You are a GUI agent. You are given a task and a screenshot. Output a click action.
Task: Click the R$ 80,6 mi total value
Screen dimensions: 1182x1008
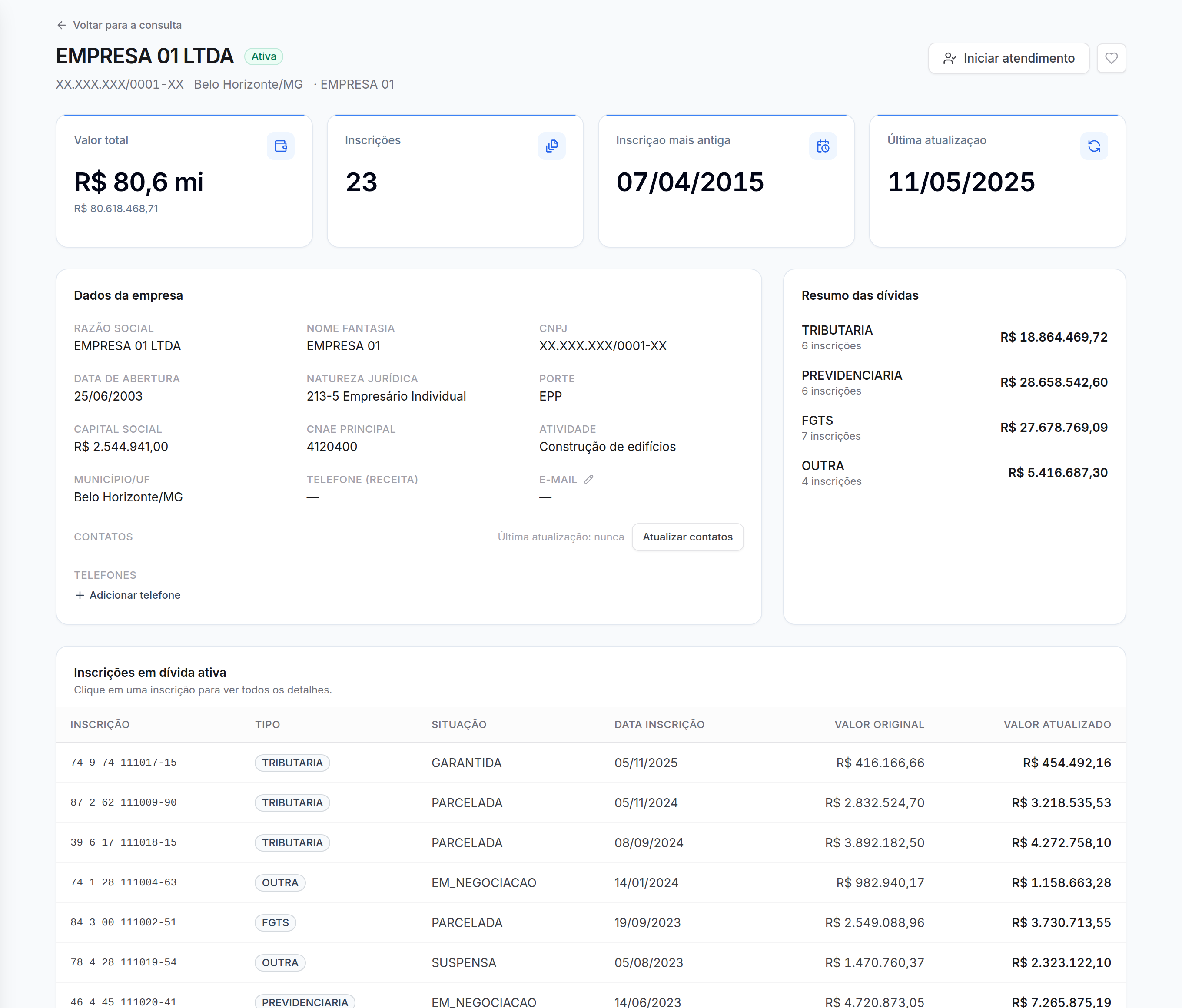click(139, 182)
